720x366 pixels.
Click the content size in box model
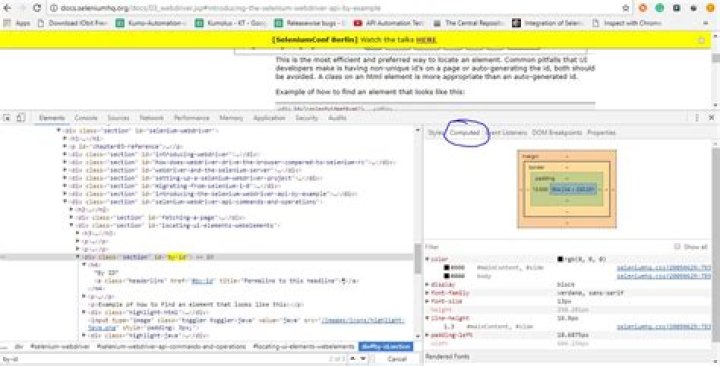(573, 189)
